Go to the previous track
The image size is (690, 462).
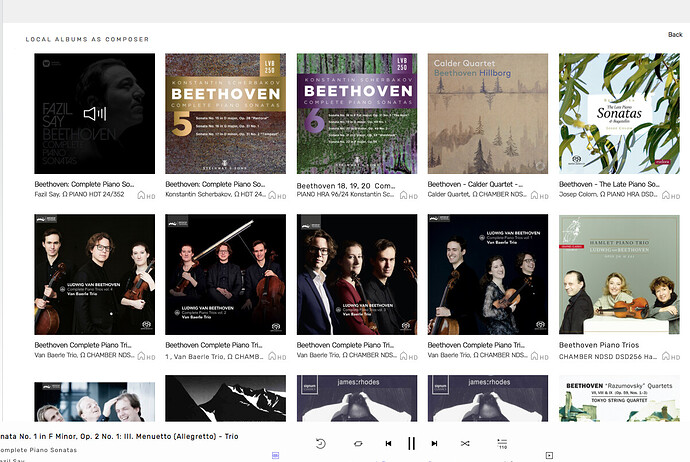pyautogui.click(x=388, y=443)
